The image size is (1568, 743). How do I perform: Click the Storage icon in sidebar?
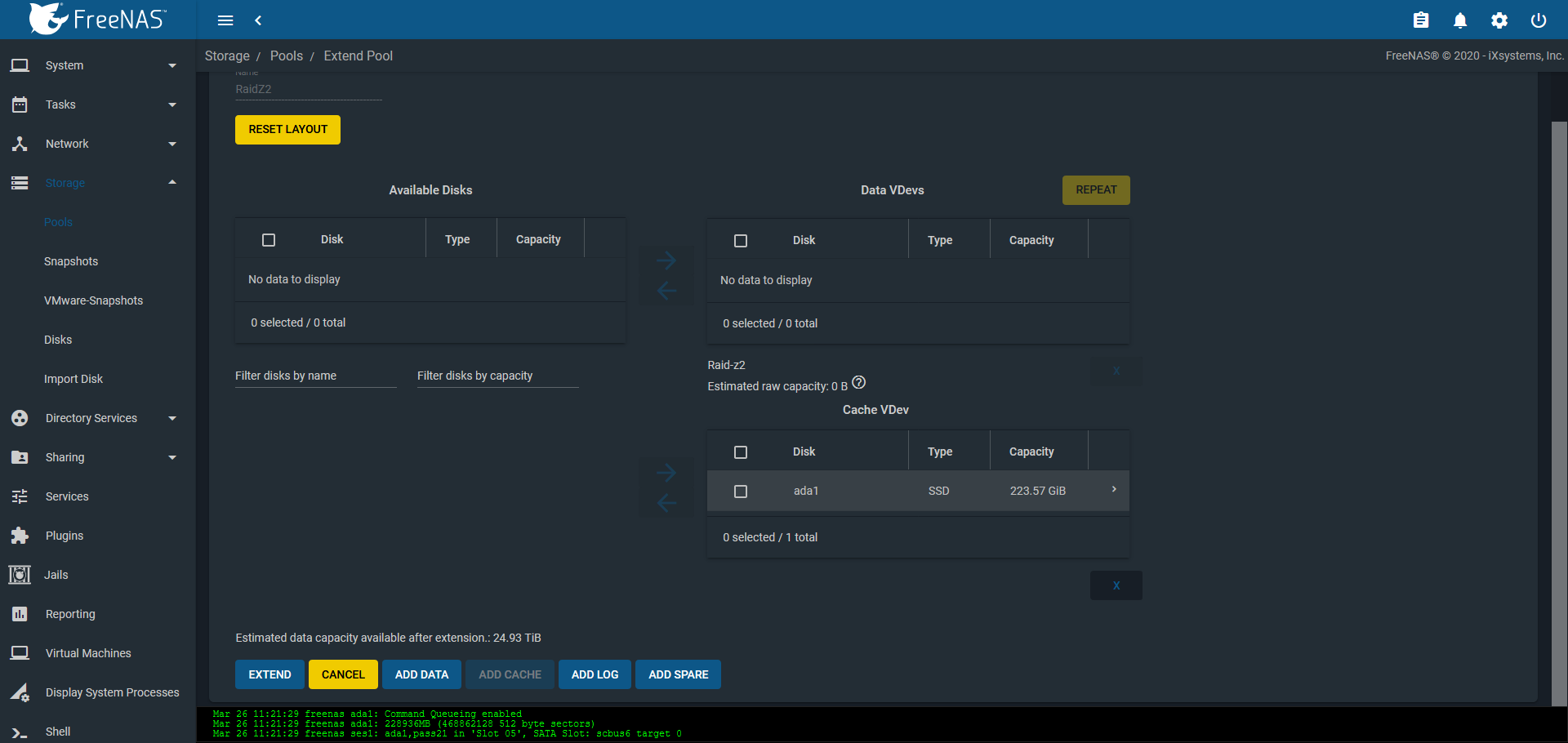tap(20, 183)
